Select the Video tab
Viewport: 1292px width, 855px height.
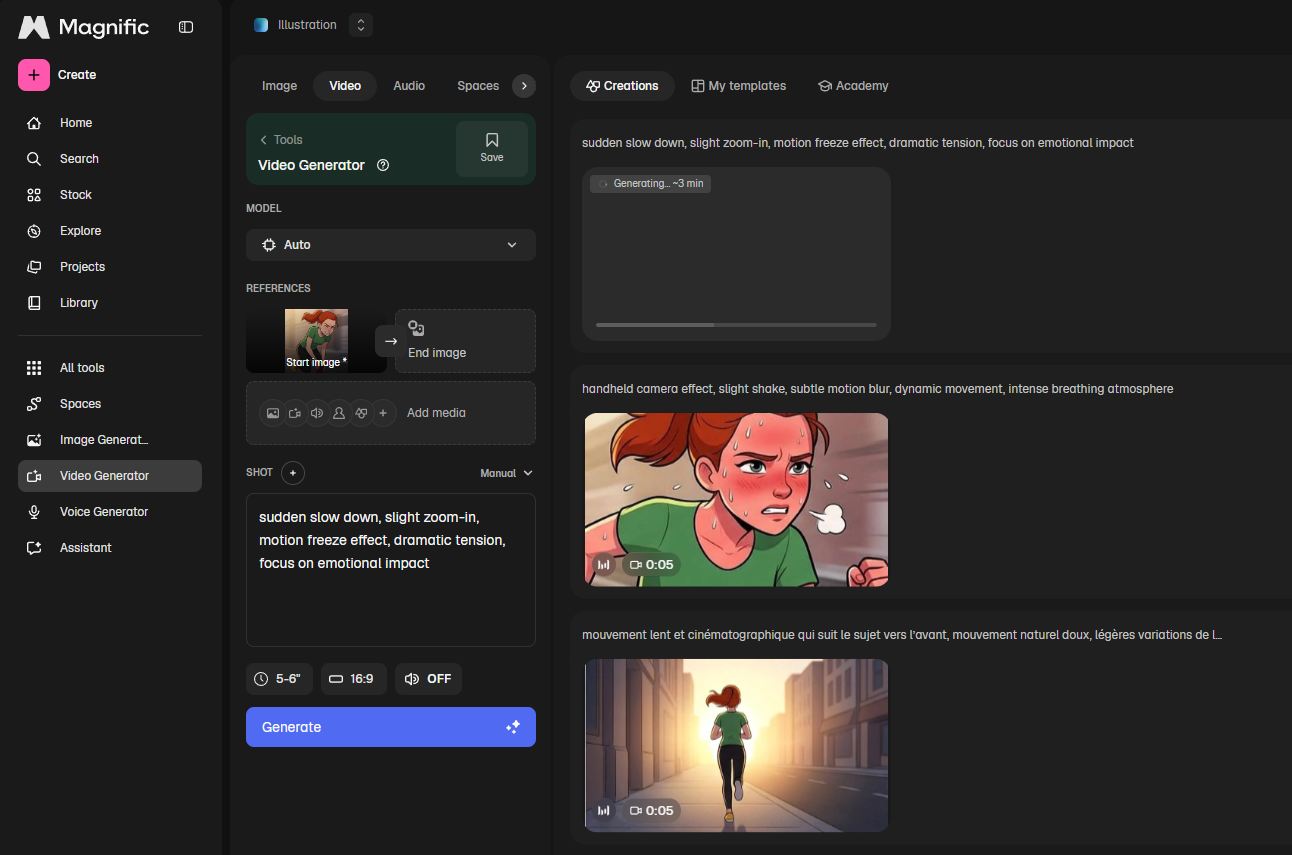[x=345, y=86]
